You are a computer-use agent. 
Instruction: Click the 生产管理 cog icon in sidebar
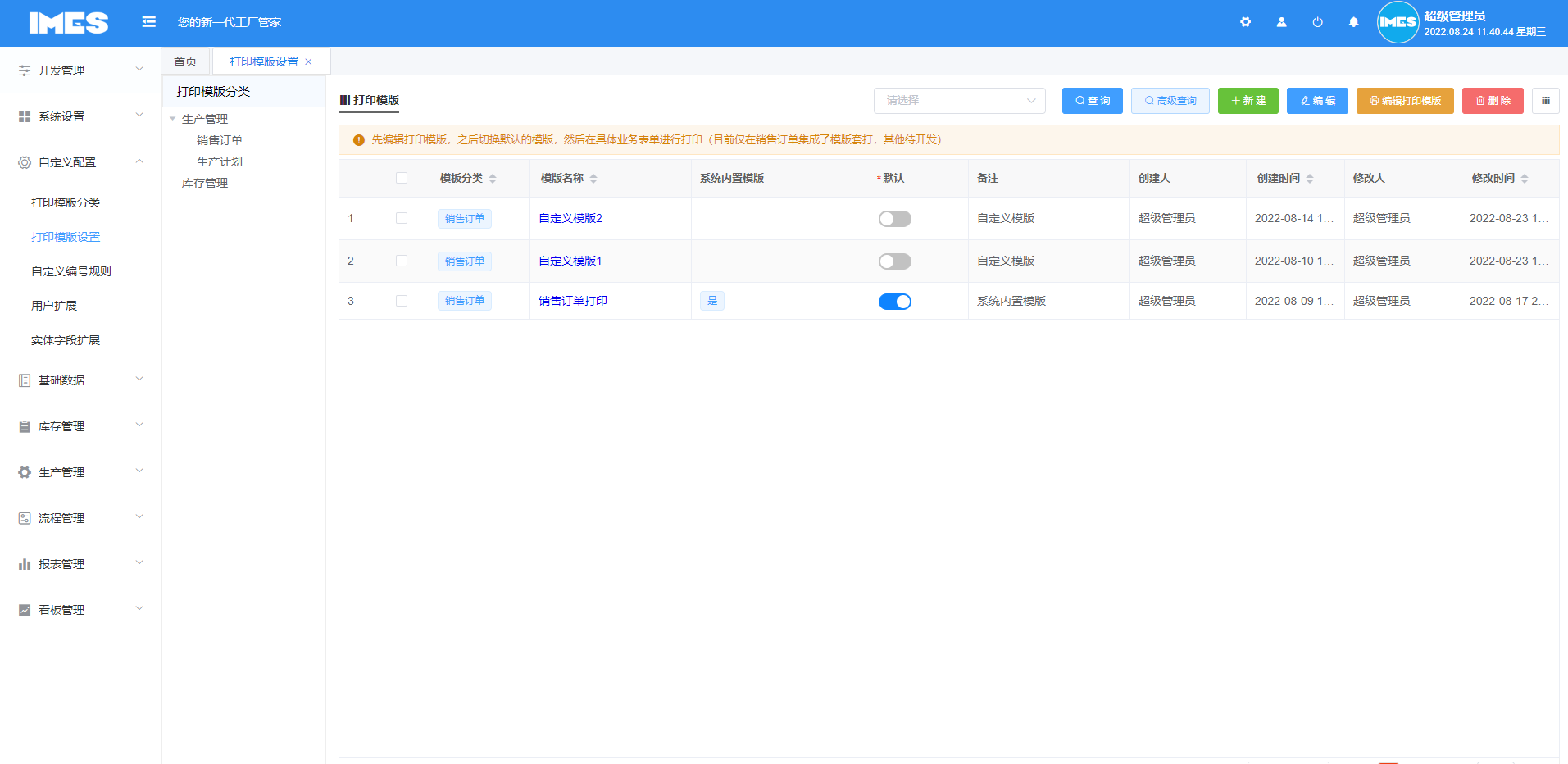coord(25,472)
